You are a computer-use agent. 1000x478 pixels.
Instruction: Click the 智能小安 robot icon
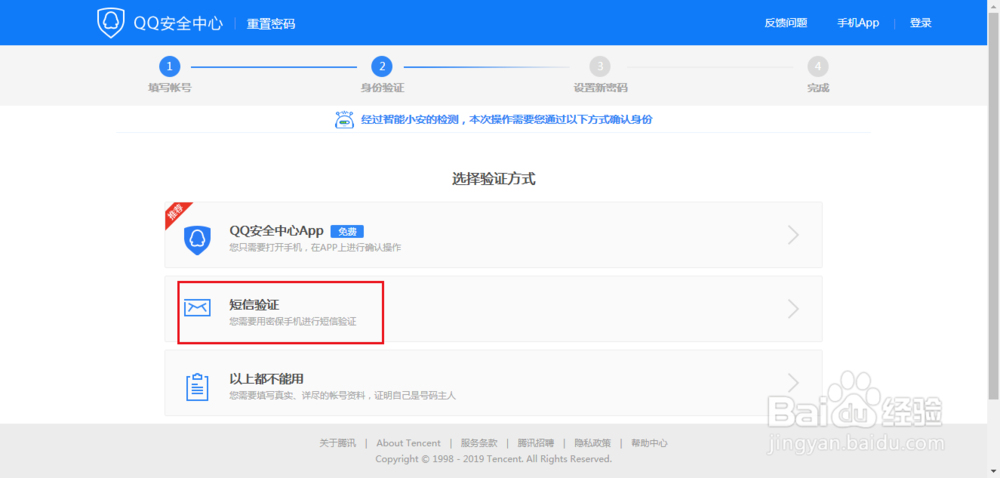[x=344, y=120]
